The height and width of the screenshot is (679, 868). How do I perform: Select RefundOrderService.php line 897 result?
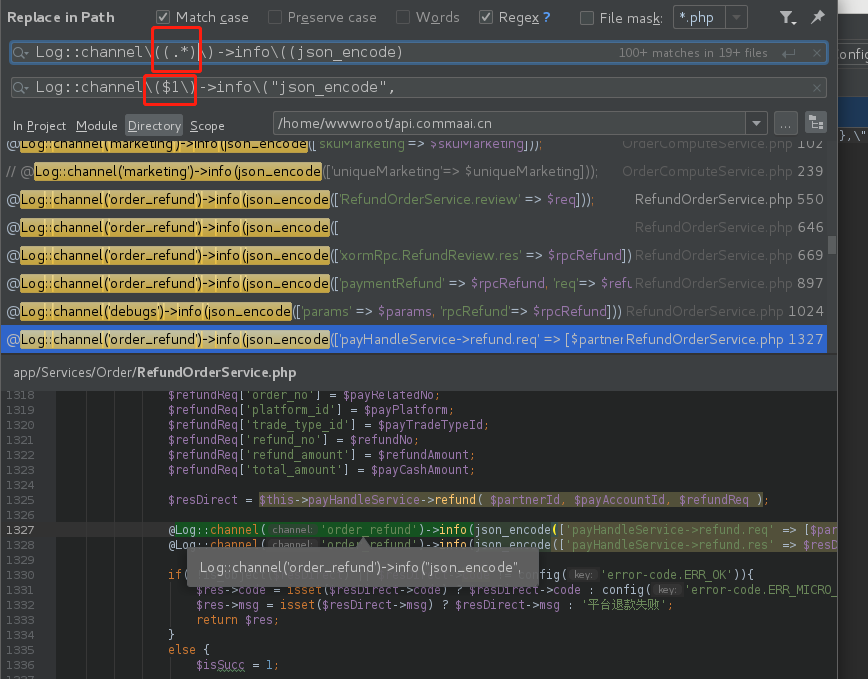pos(414,283)
